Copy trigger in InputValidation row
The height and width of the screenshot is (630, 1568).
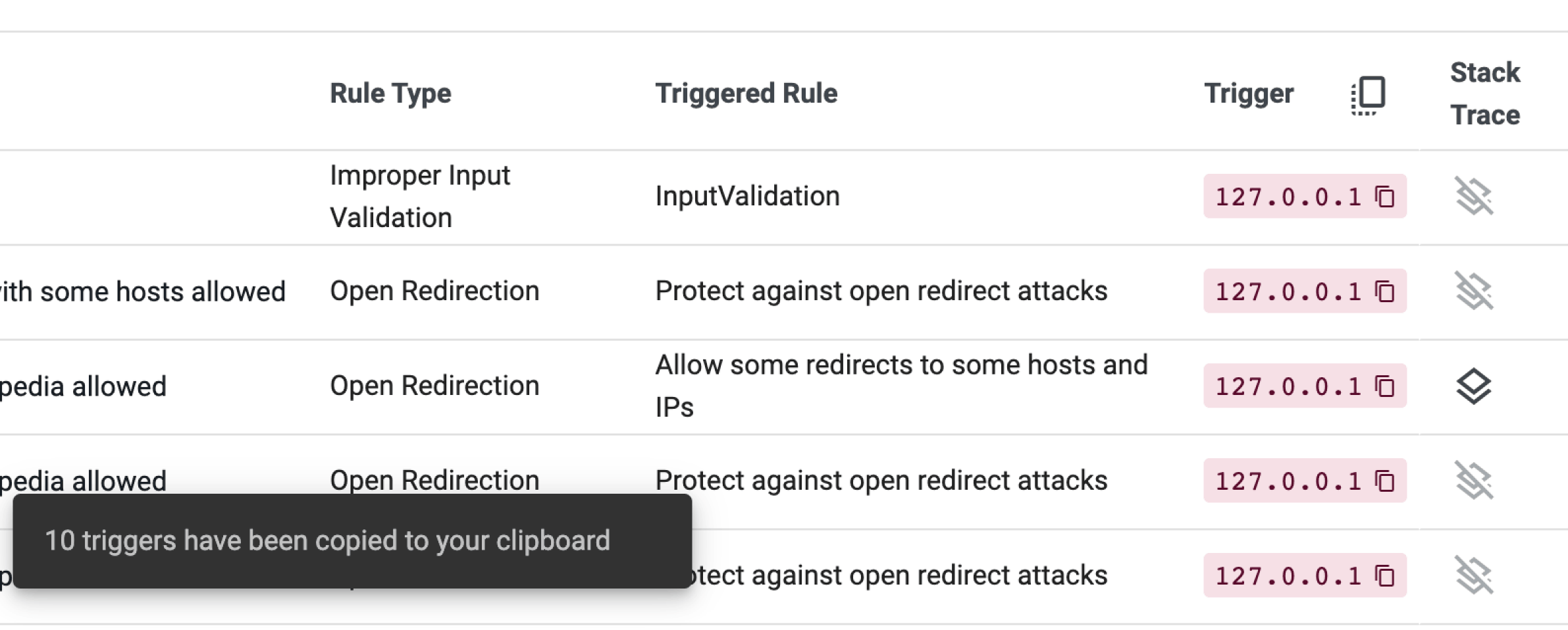(1384, 196)
